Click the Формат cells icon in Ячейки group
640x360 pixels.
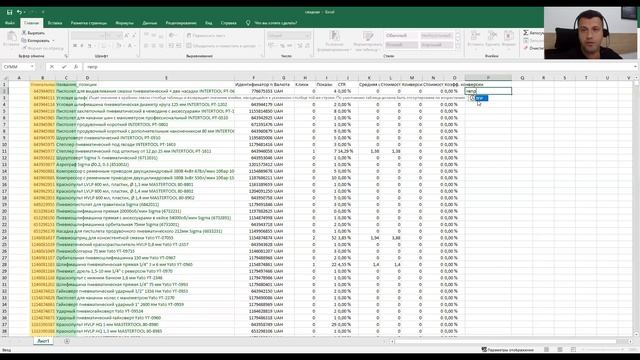tap(509, 37)
